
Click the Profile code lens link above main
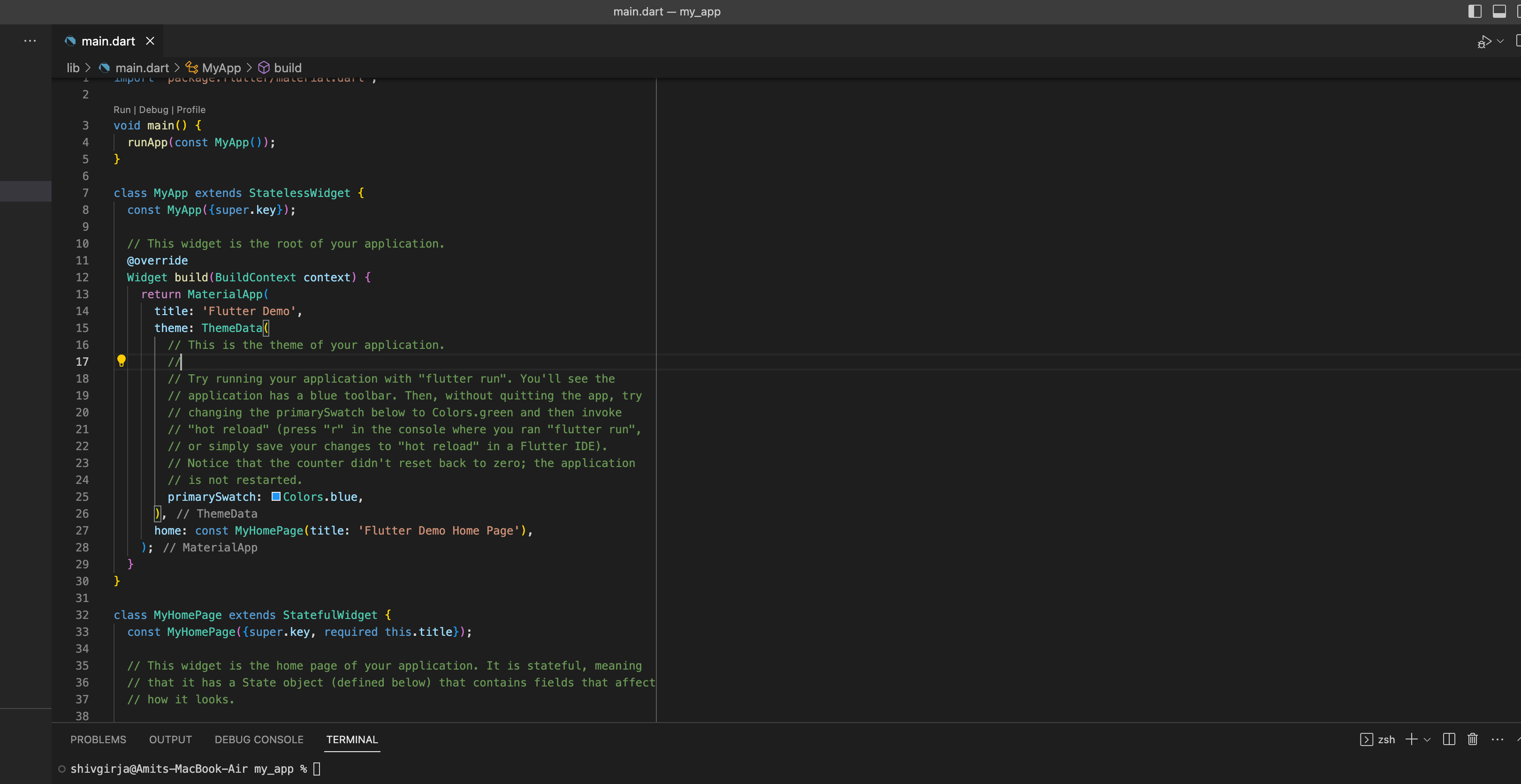(x=191, y=110)
